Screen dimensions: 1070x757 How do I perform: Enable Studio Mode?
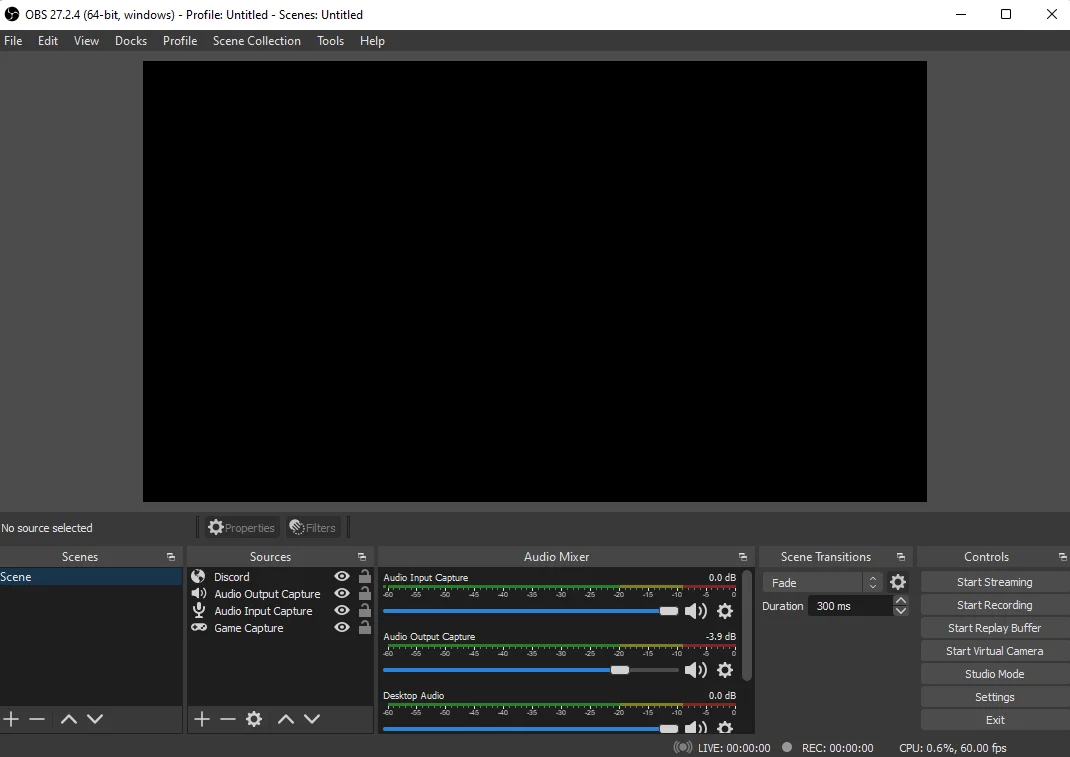pos(995,674)
